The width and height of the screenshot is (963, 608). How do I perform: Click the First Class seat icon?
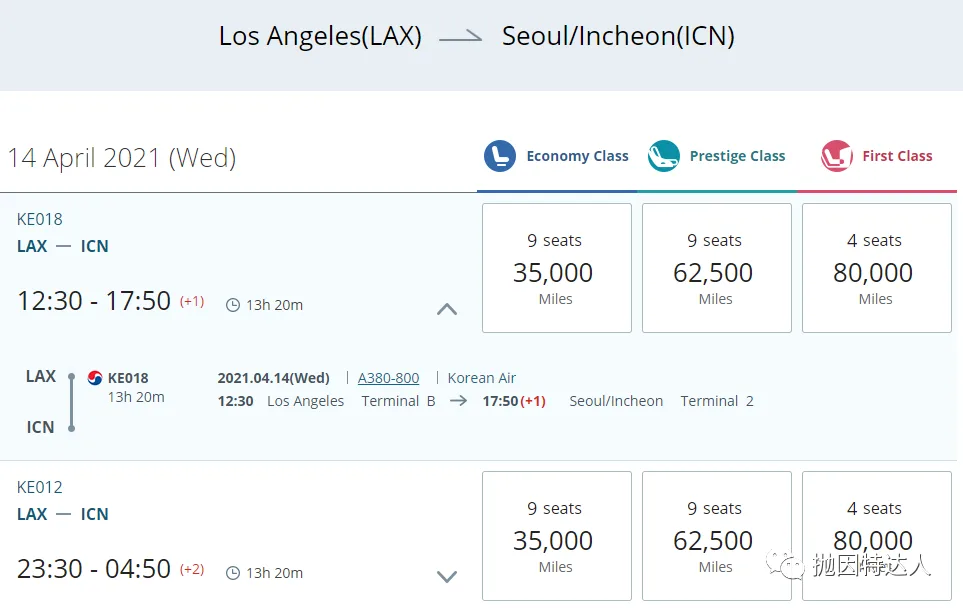click(836, 156)
